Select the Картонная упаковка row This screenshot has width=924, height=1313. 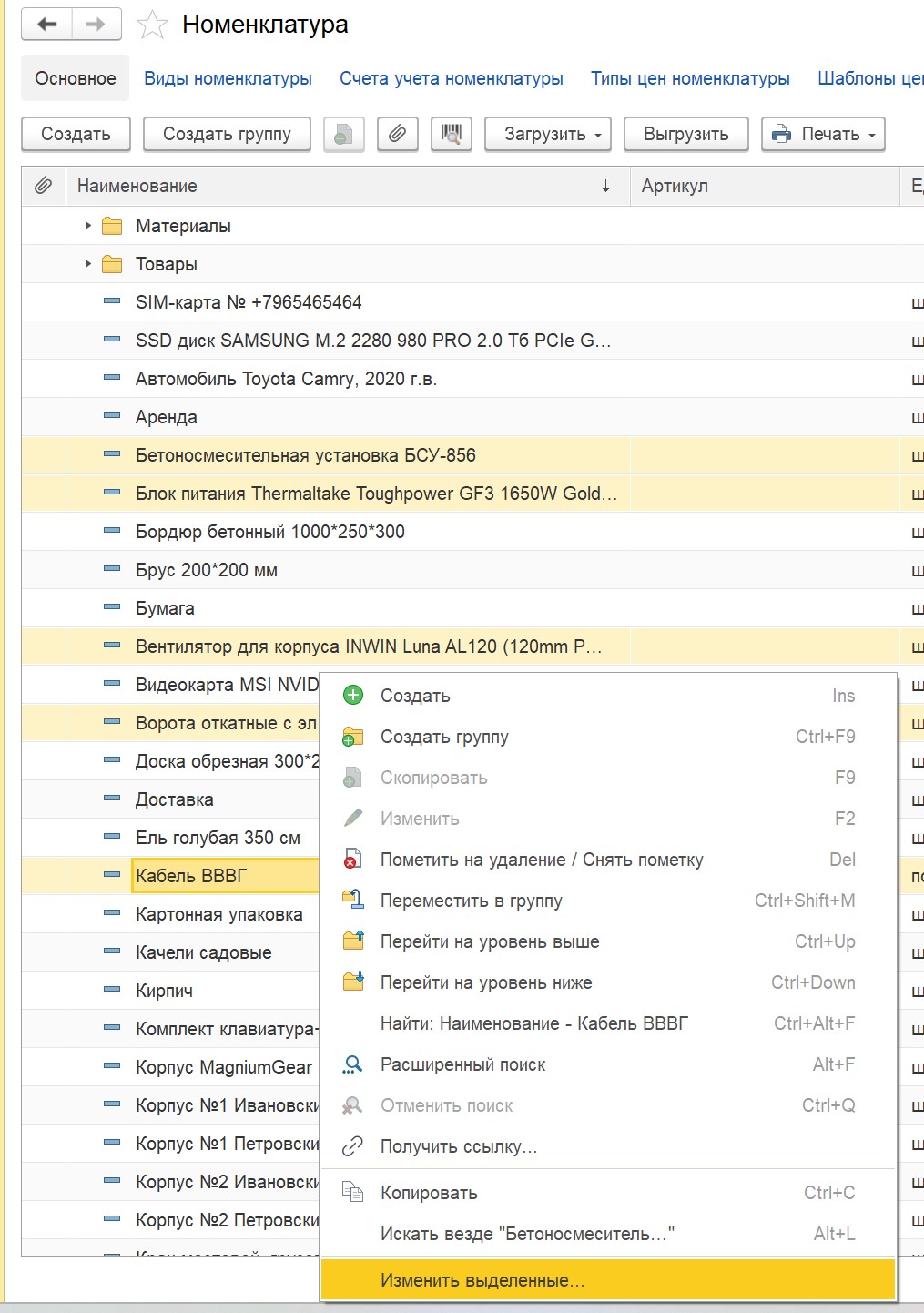[x=171, y=914]
